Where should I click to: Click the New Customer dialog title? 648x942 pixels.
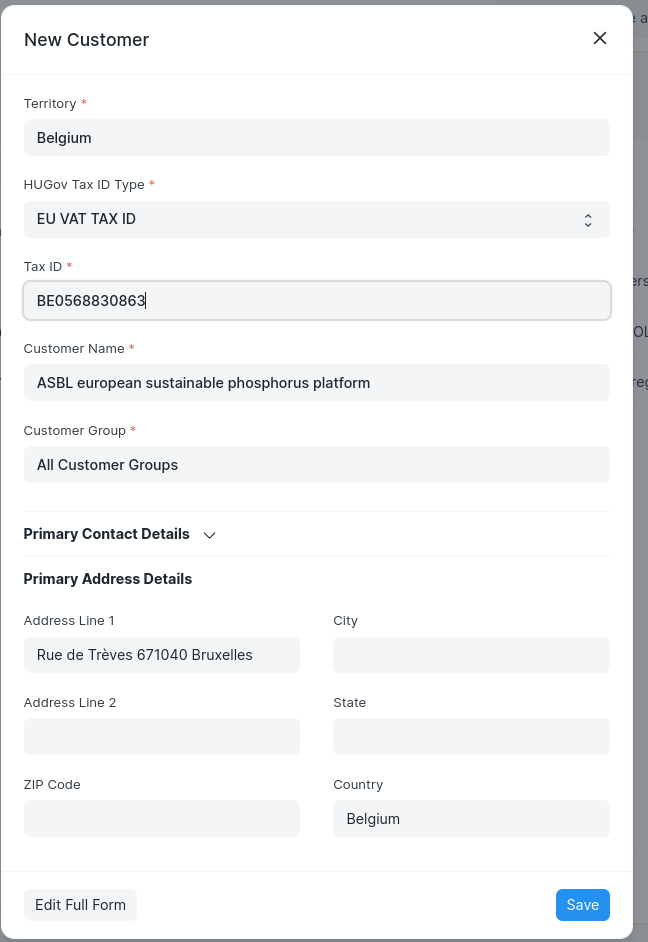pos(86,40)
